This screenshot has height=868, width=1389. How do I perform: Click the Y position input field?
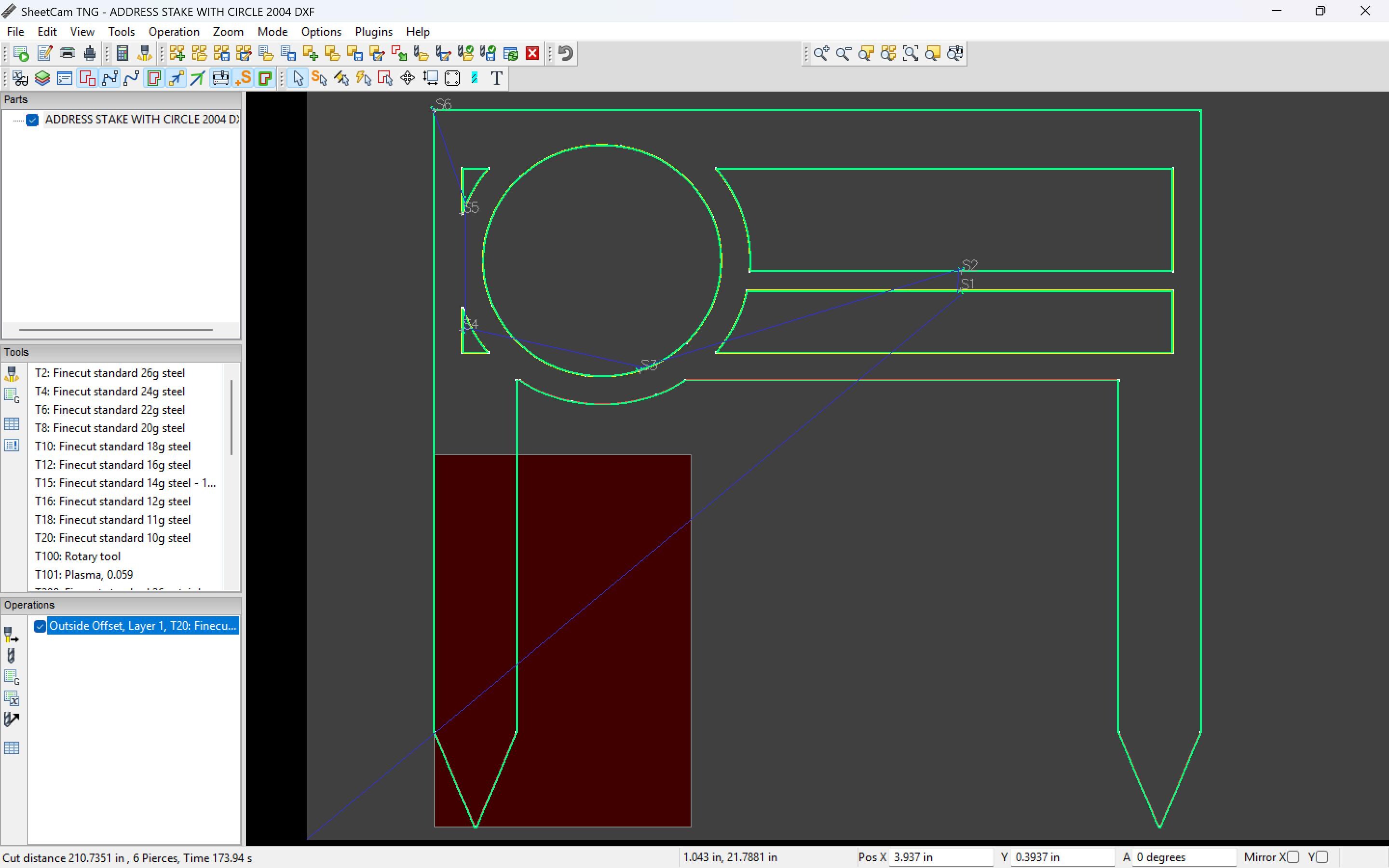click(x=1062, y=857)
